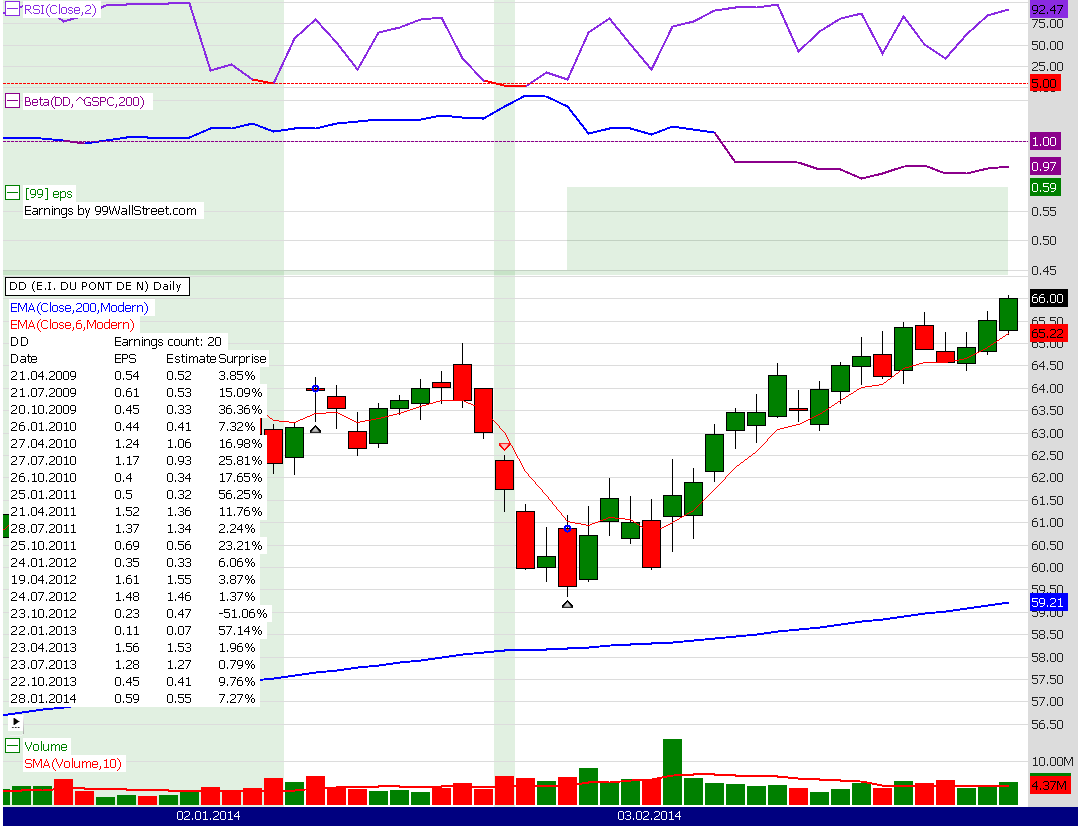Click gray up-triangle marker near 63.00 price

point(315,428)
